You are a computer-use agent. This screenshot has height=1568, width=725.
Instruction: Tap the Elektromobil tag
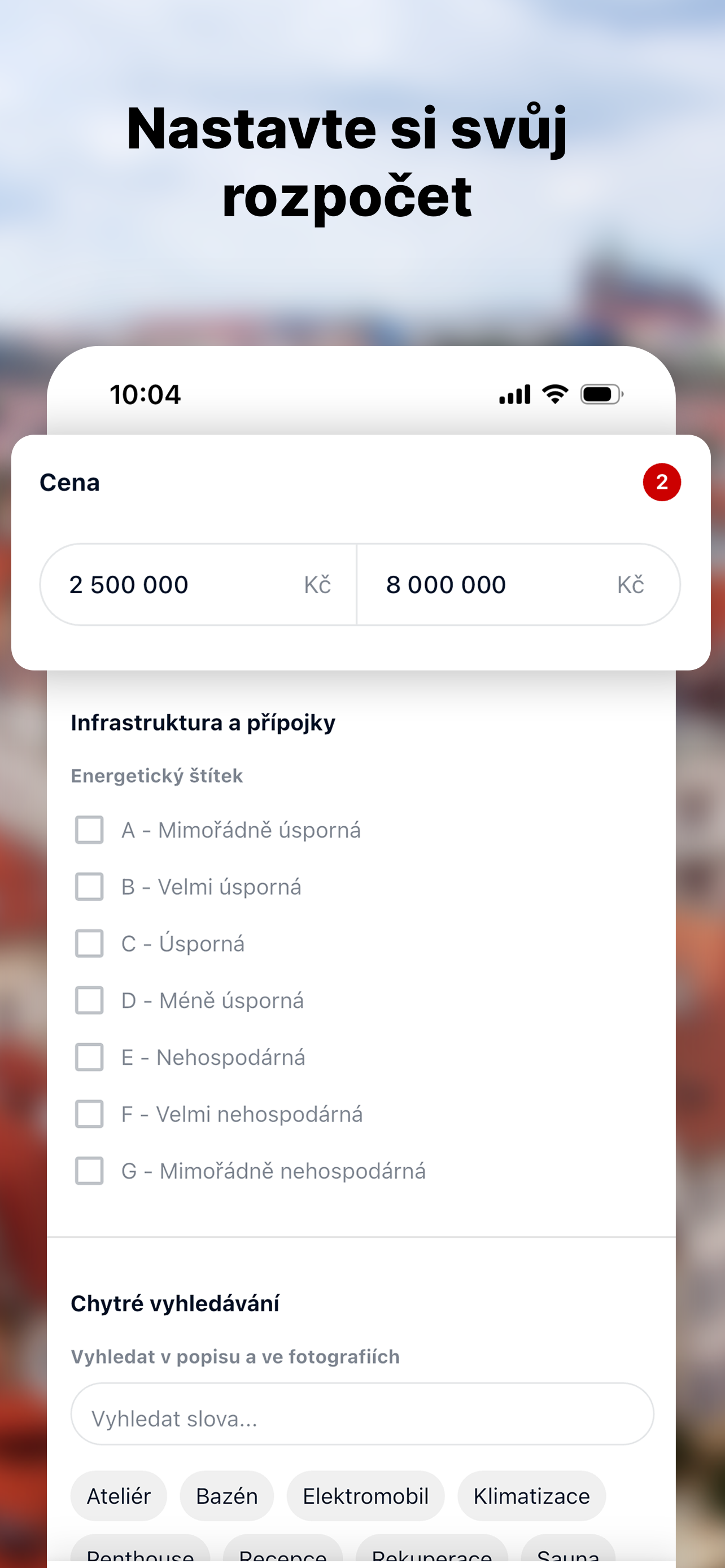pyautogui.click(x=365, y=1496)
